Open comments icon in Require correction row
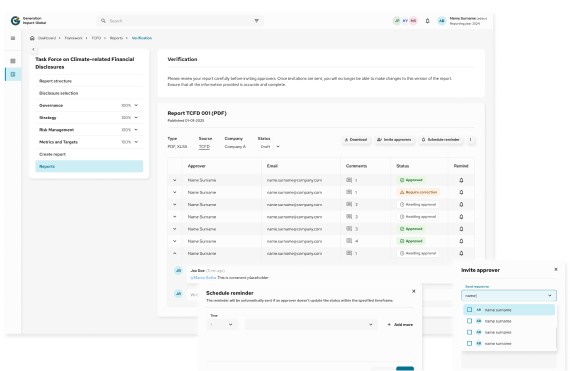 coord(349,192)
